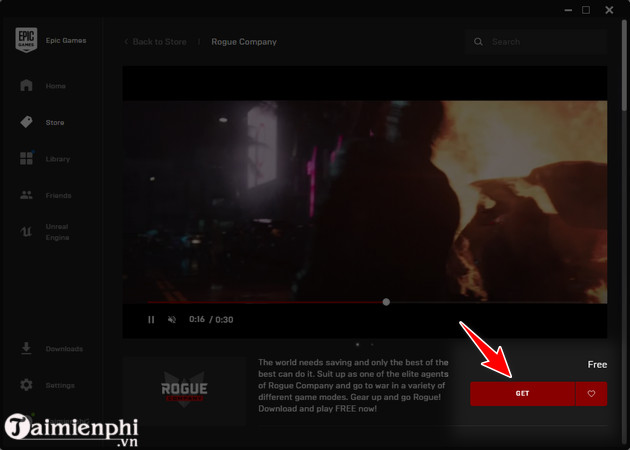Focus the Search input field
The width and height of the screenshot is (630, 450).
536,42
